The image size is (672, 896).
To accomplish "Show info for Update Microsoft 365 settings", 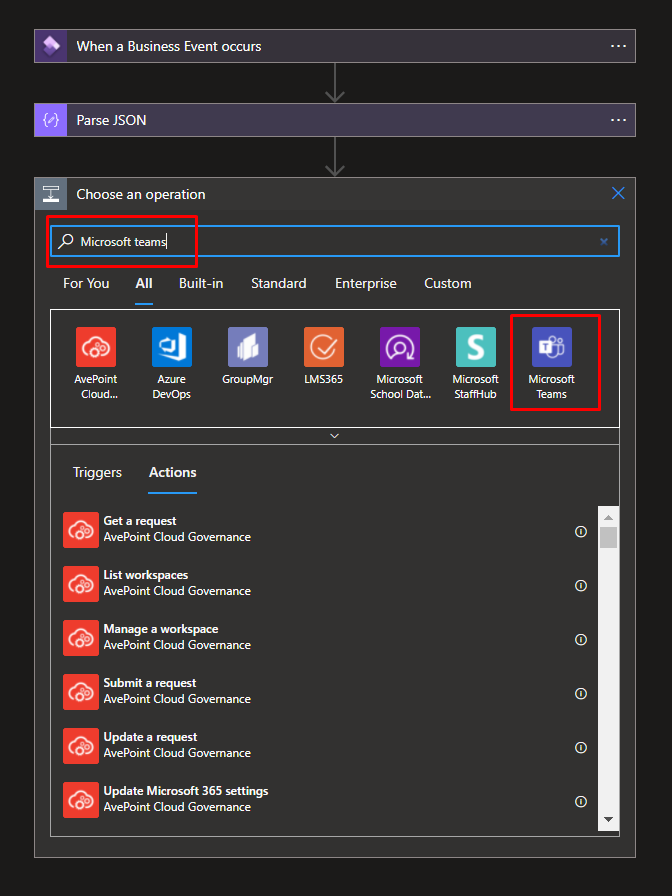I will [x=581, y=802].
